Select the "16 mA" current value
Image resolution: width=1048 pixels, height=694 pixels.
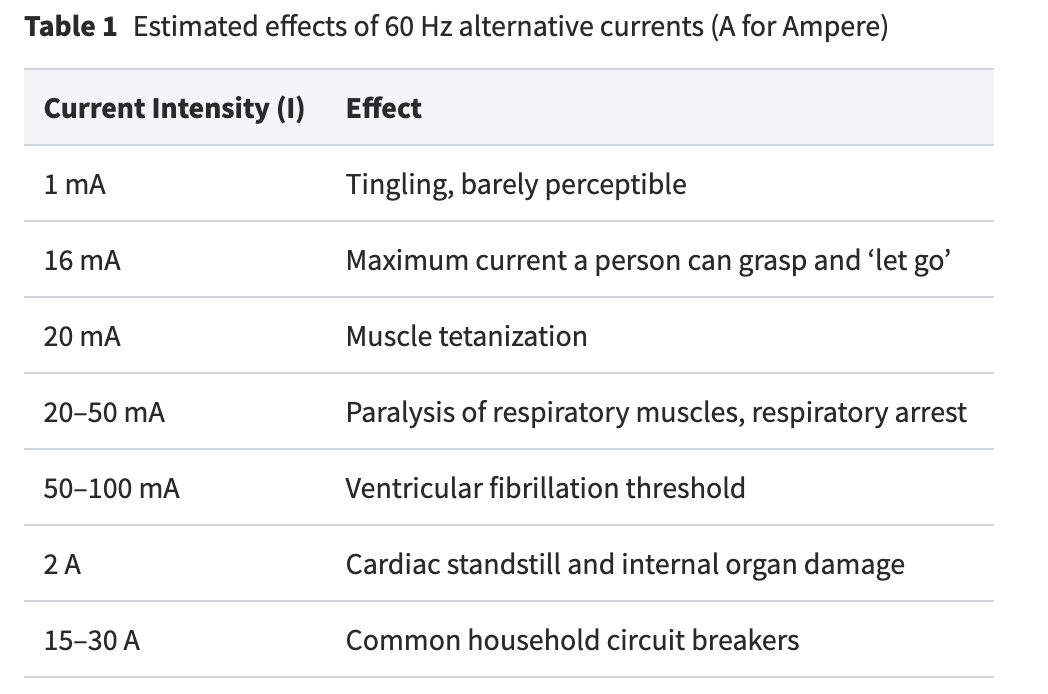pyautogui.click(x=82, y=260)
